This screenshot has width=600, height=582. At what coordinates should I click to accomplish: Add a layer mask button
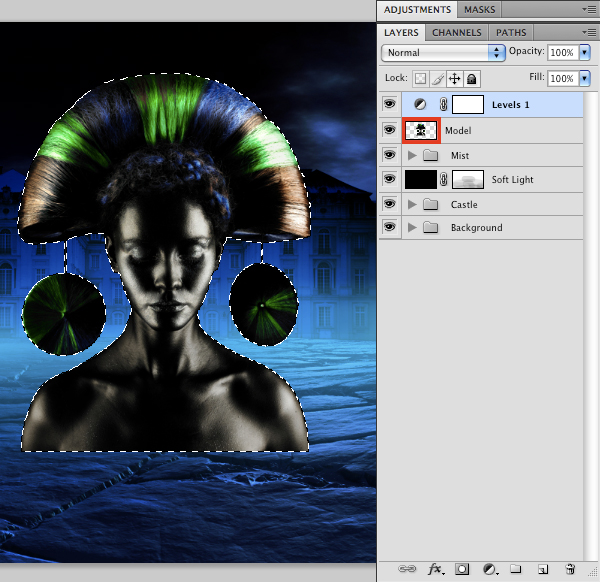click(462, 569)
